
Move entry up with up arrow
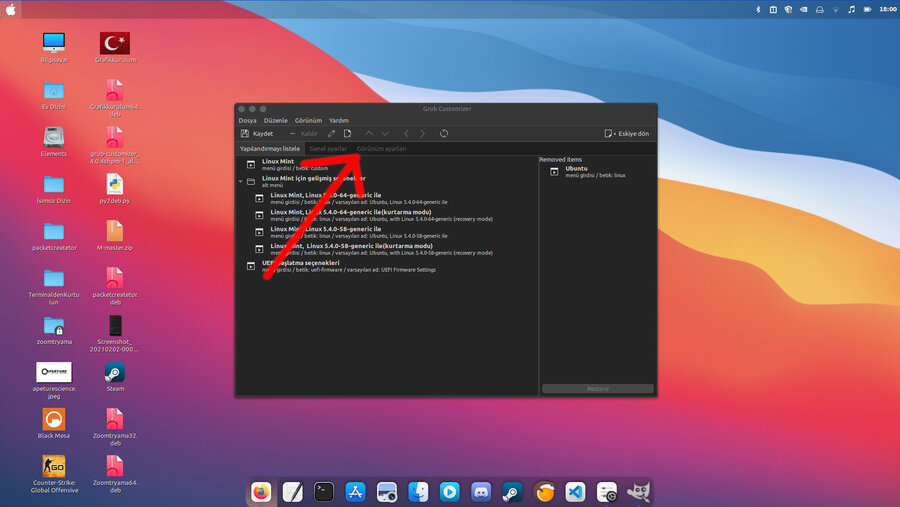[369, 133]
